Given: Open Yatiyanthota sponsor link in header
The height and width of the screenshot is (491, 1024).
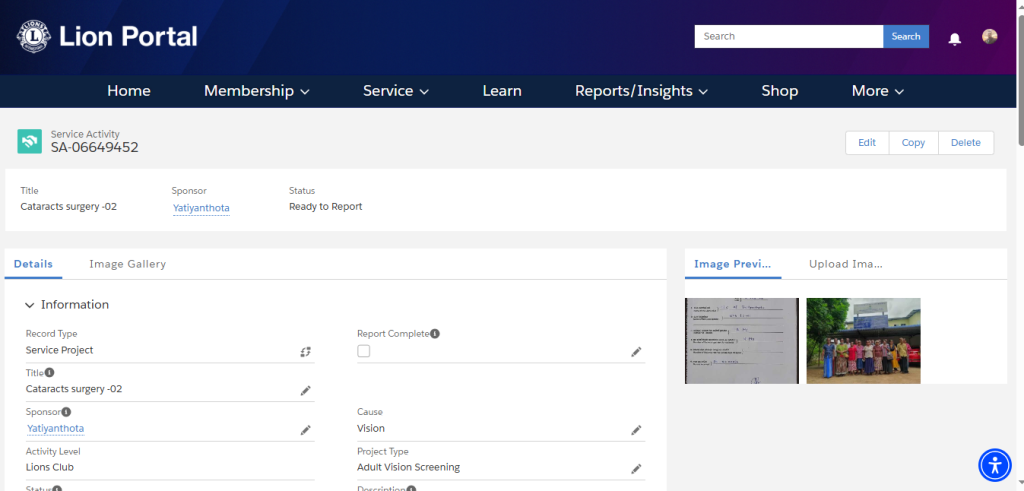Looking at the screenshot, I should point(201,208).
